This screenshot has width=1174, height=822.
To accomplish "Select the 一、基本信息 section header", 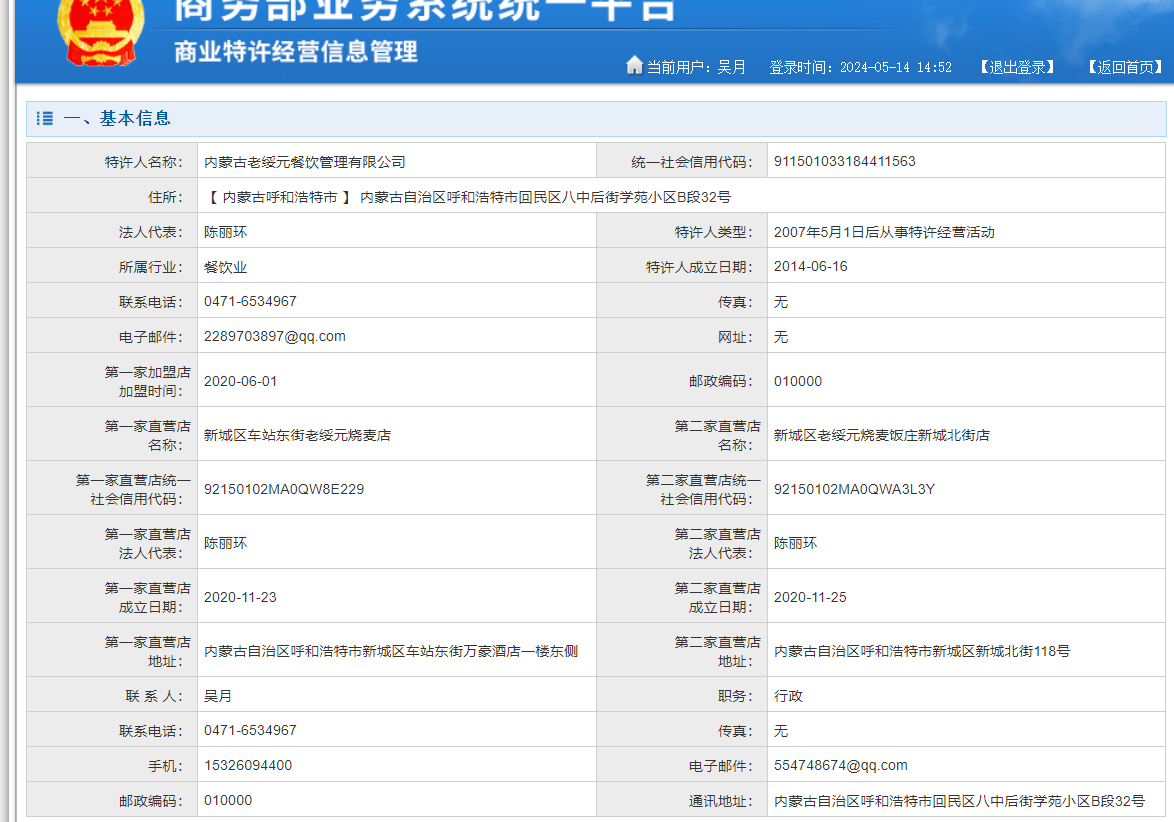I will (117, 119).
